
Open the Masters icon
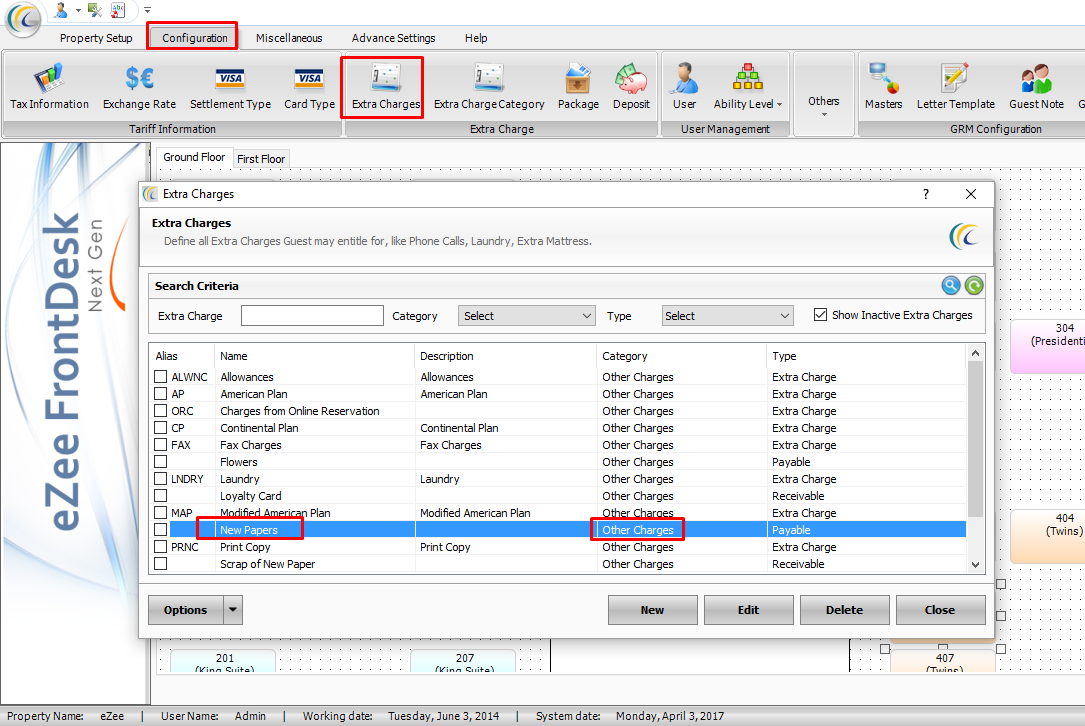[883, 87]
